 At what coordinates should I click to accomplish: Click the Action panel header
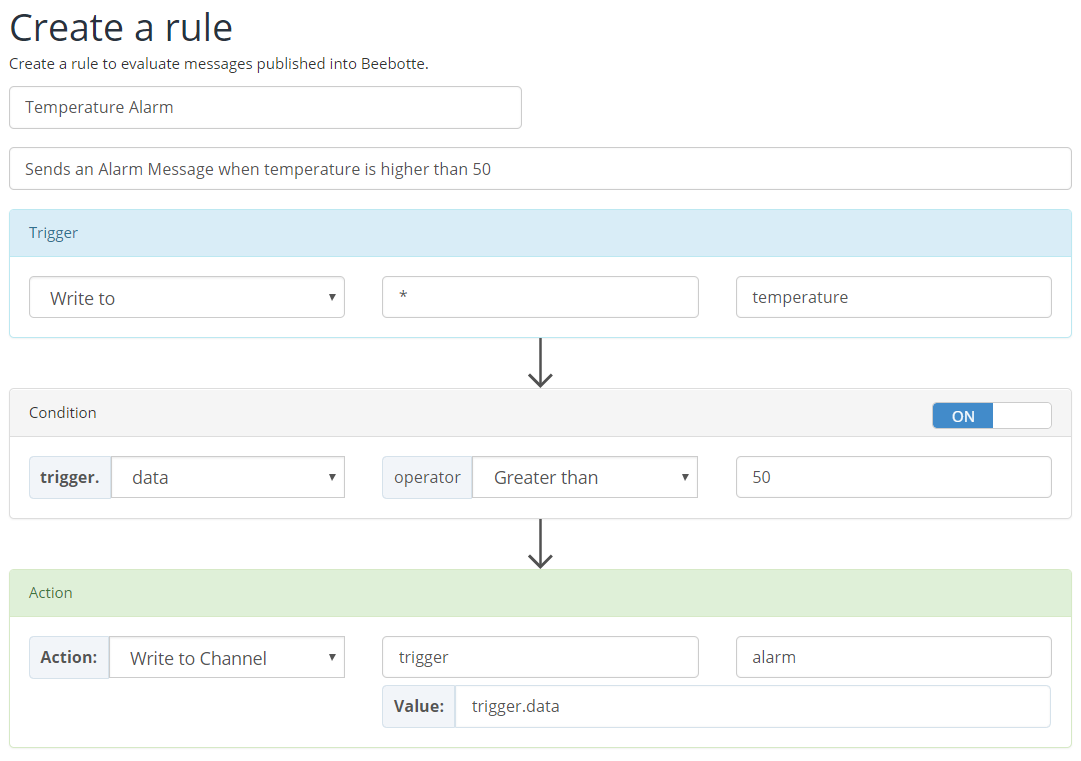point(540,593)
